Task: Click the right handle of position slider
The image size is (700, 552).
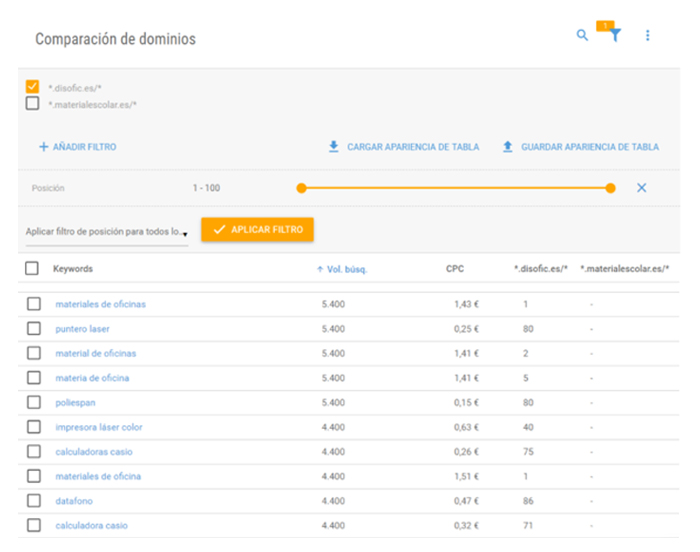Action: [x=610, y=188]
